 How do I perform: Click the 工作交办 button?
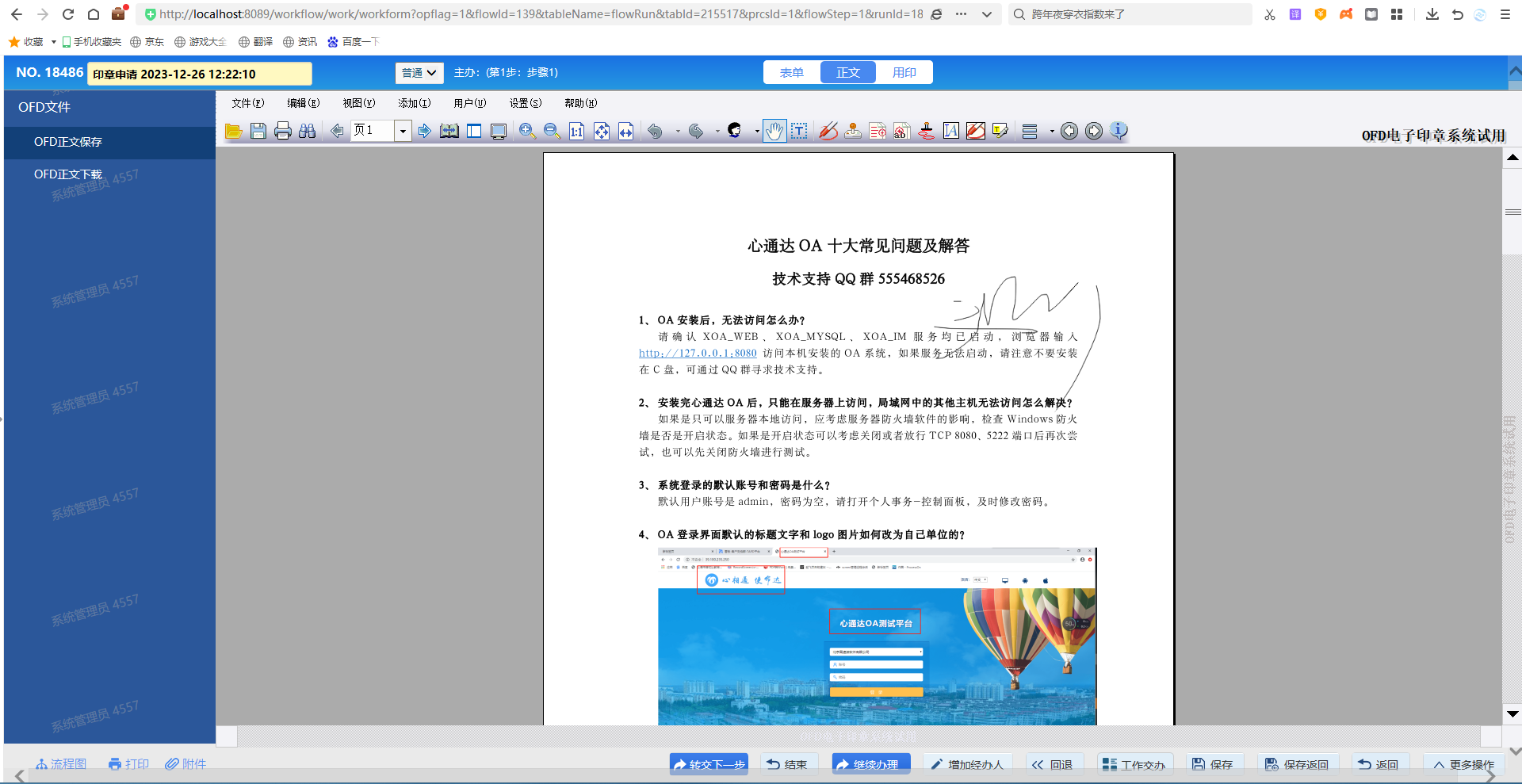point(1134,764)
